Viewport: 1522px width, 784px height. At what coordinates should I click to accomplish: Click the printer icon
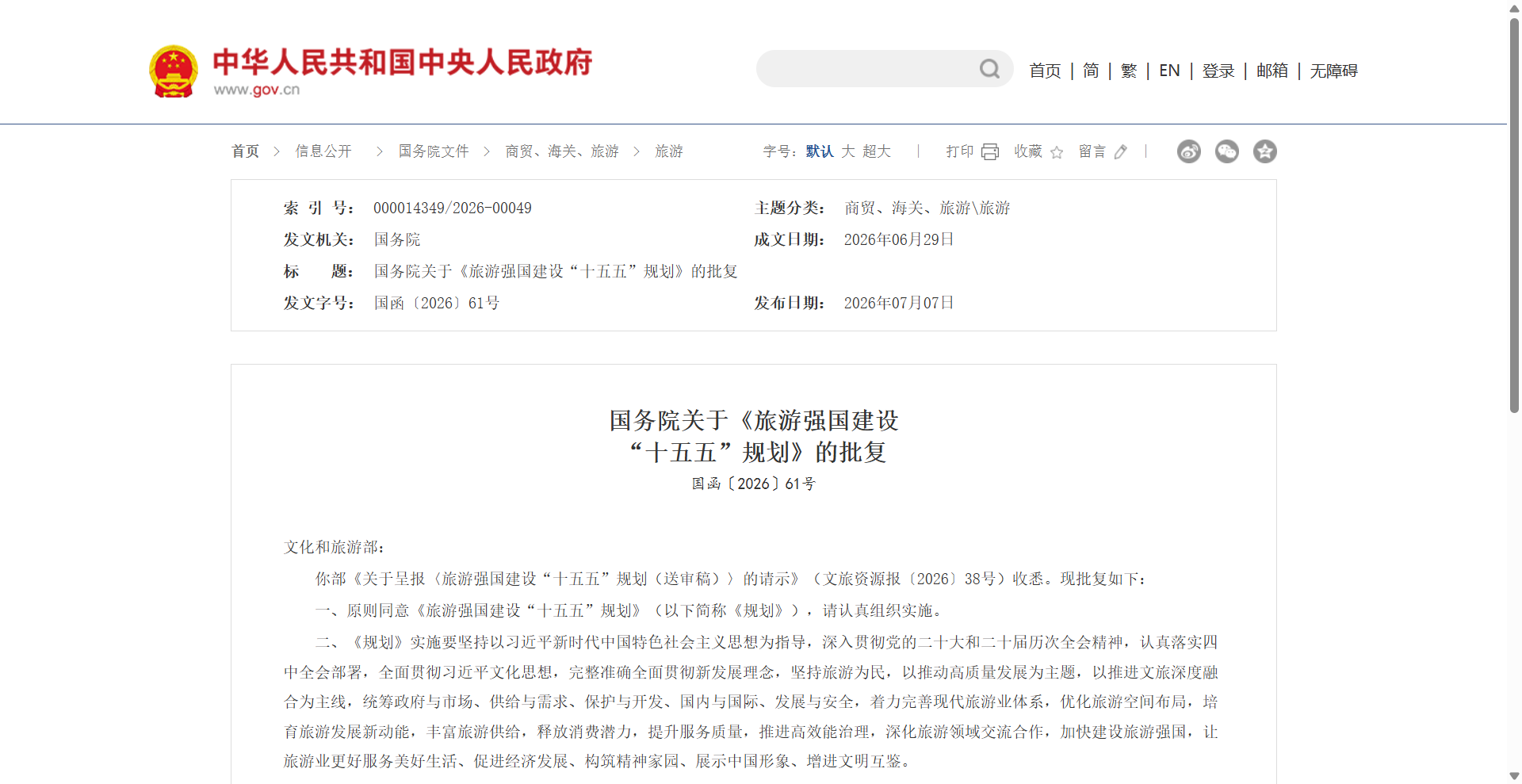990,151
